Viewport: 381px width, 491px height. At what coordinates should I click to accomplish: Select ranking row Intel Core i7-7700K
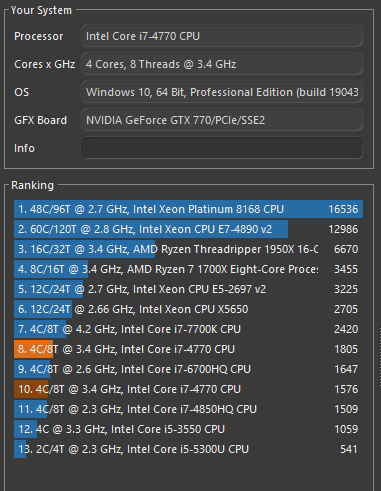pyautogui.click(x=188, y=329)
